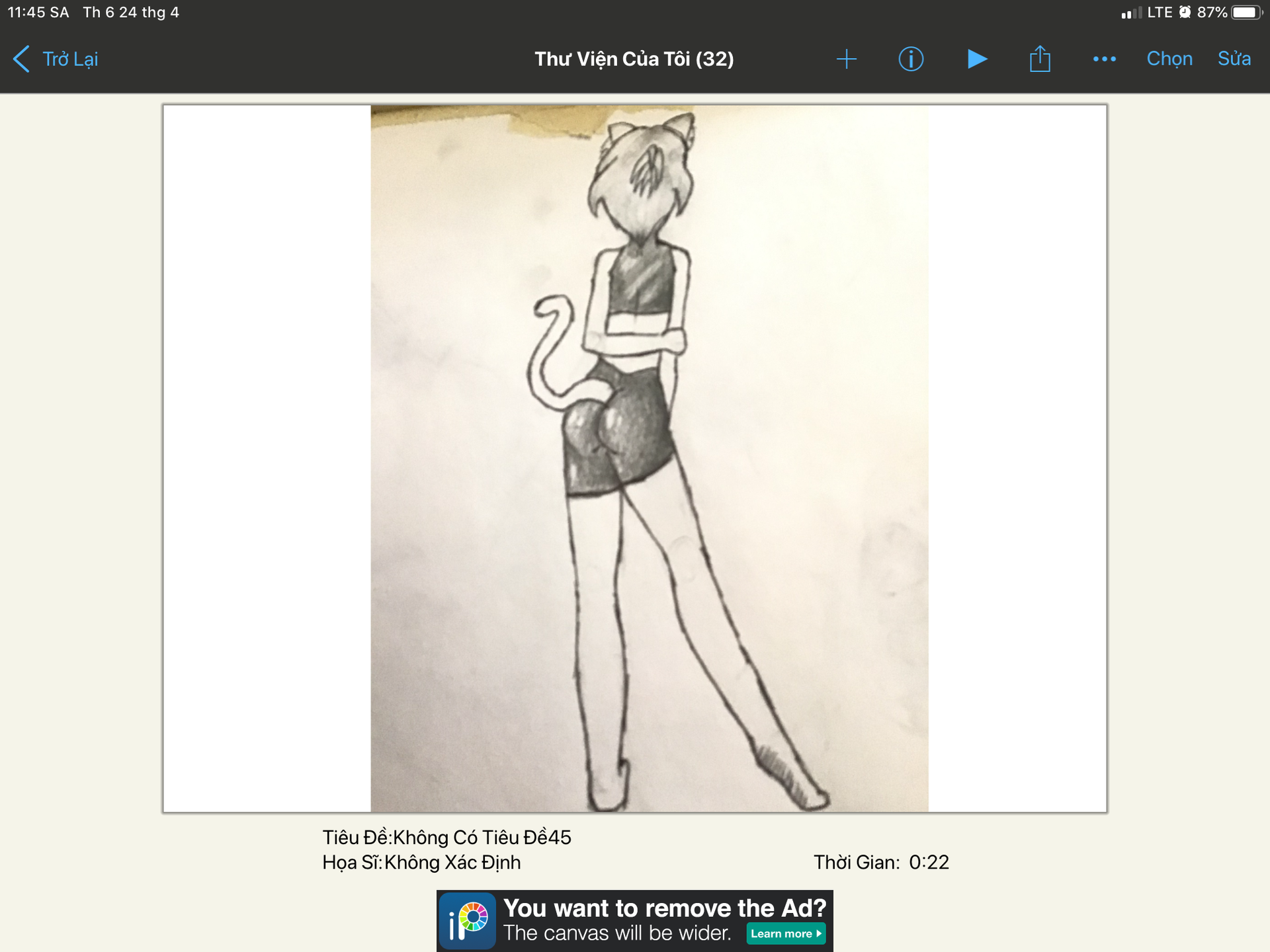The width and height of the screenshot is (1270, 952).
Task: Tap Sửa to edit artwork
Action: point(1234,59)
